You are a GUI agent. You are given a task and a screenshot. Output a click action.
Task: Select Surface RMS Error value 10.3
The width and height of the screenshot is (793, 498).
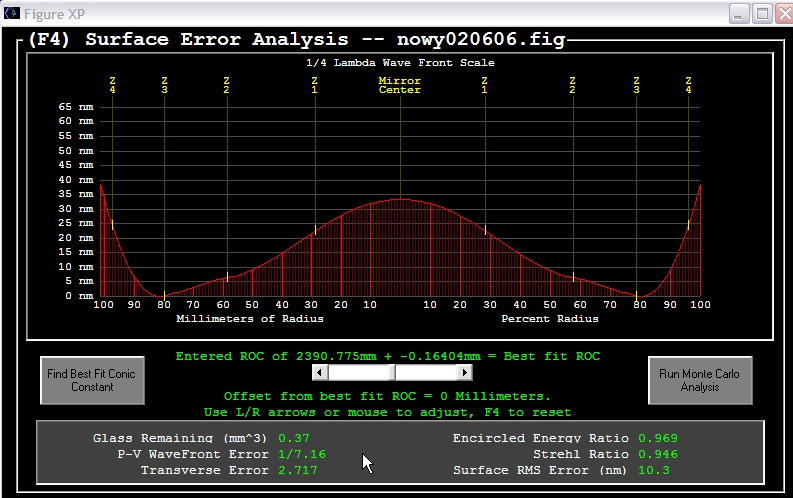coord(653,470)
